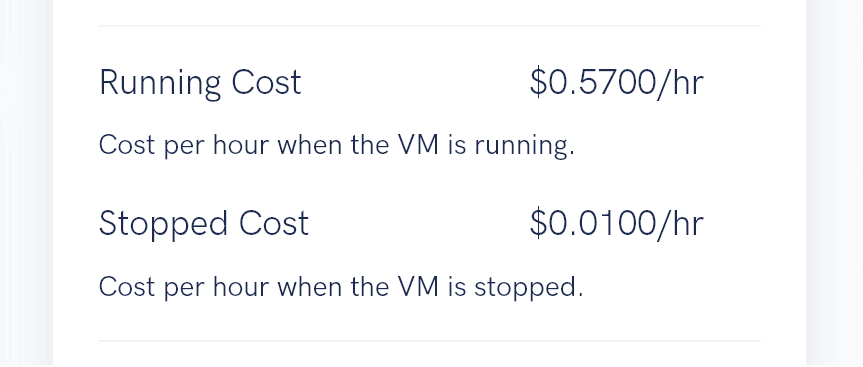The image size is (863, 367).
Task: Click the '/hr' suffix of the stopped cost
Action: (680, 223)
